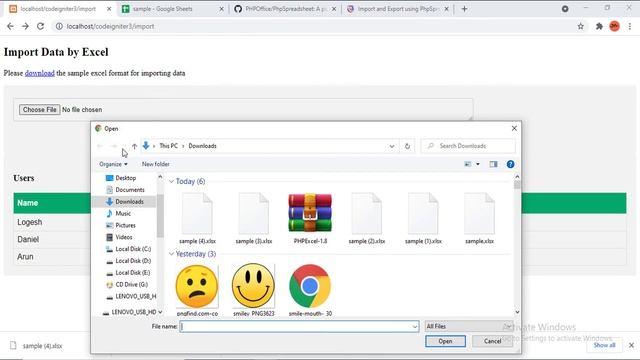Select Desktop in the navigation pane
640x360 pixels.
(x=125, y=178)
